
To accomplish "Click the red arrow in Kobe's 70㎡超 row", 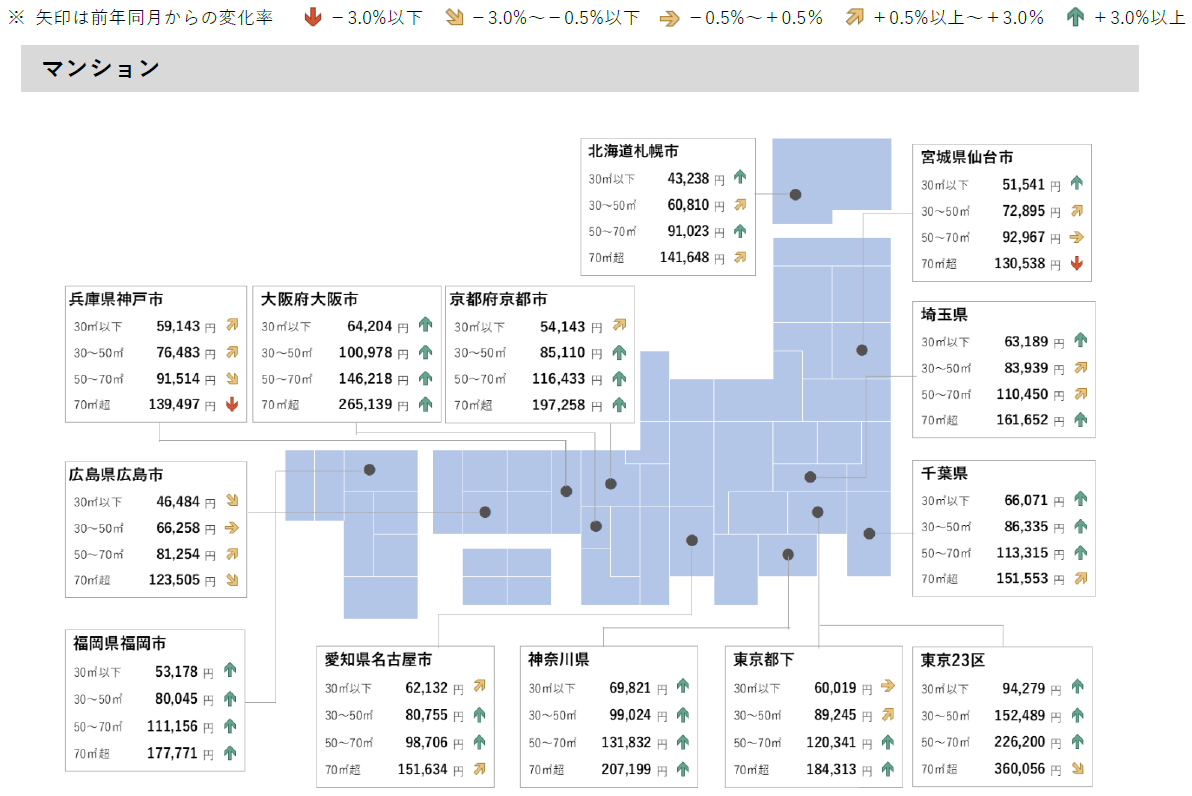I will [x=232, y=405].
